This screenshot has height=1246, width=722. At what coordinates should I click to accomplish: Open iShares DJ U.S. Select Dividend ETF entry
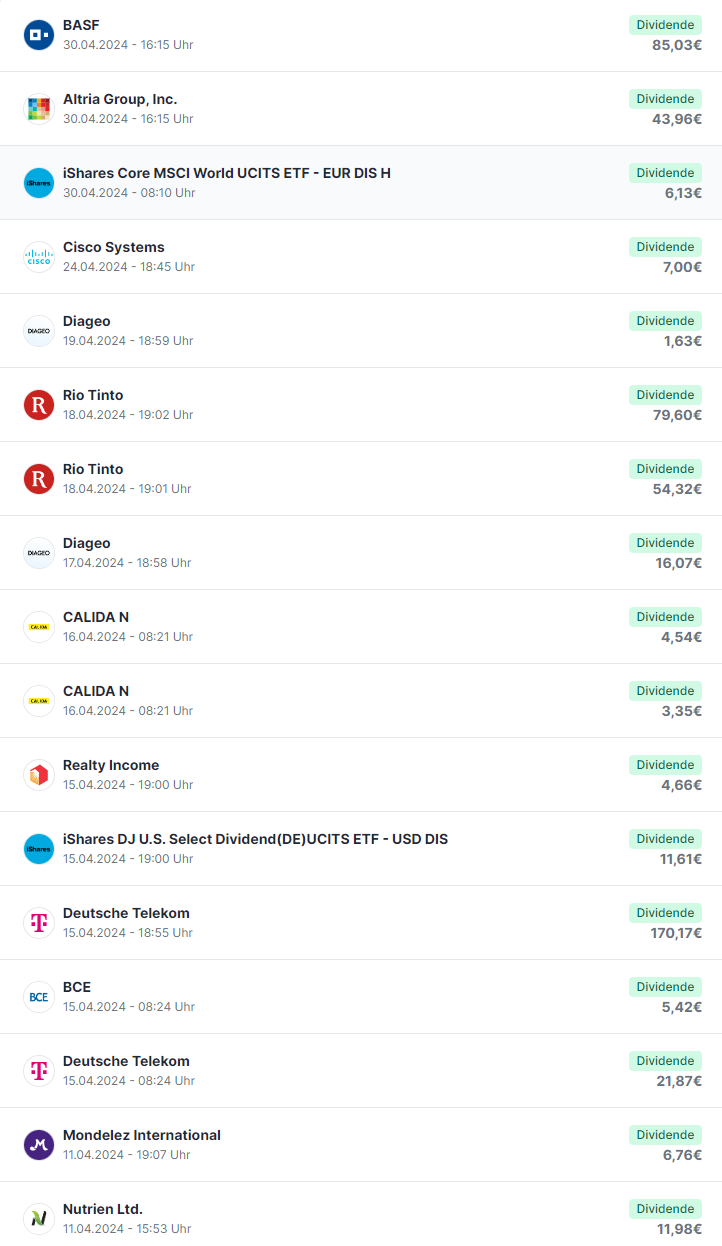(x=361, y=849)
